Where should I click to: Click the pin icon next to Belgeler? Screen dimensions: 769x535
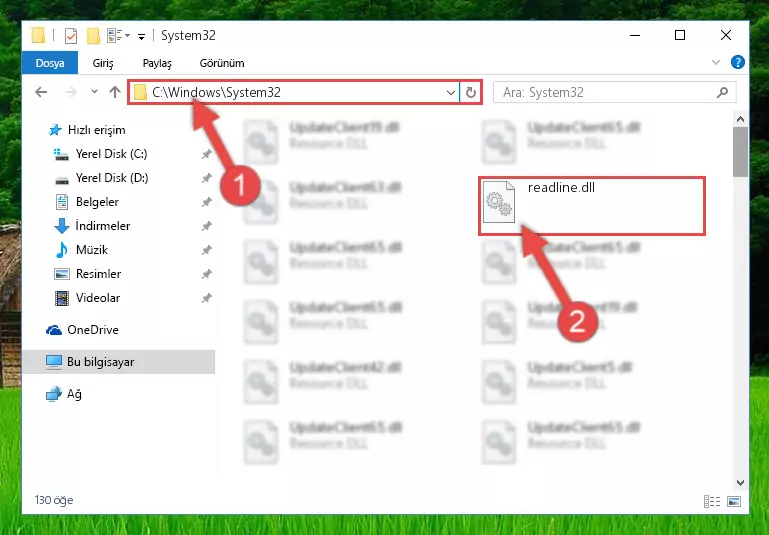(x=206, y=202)
